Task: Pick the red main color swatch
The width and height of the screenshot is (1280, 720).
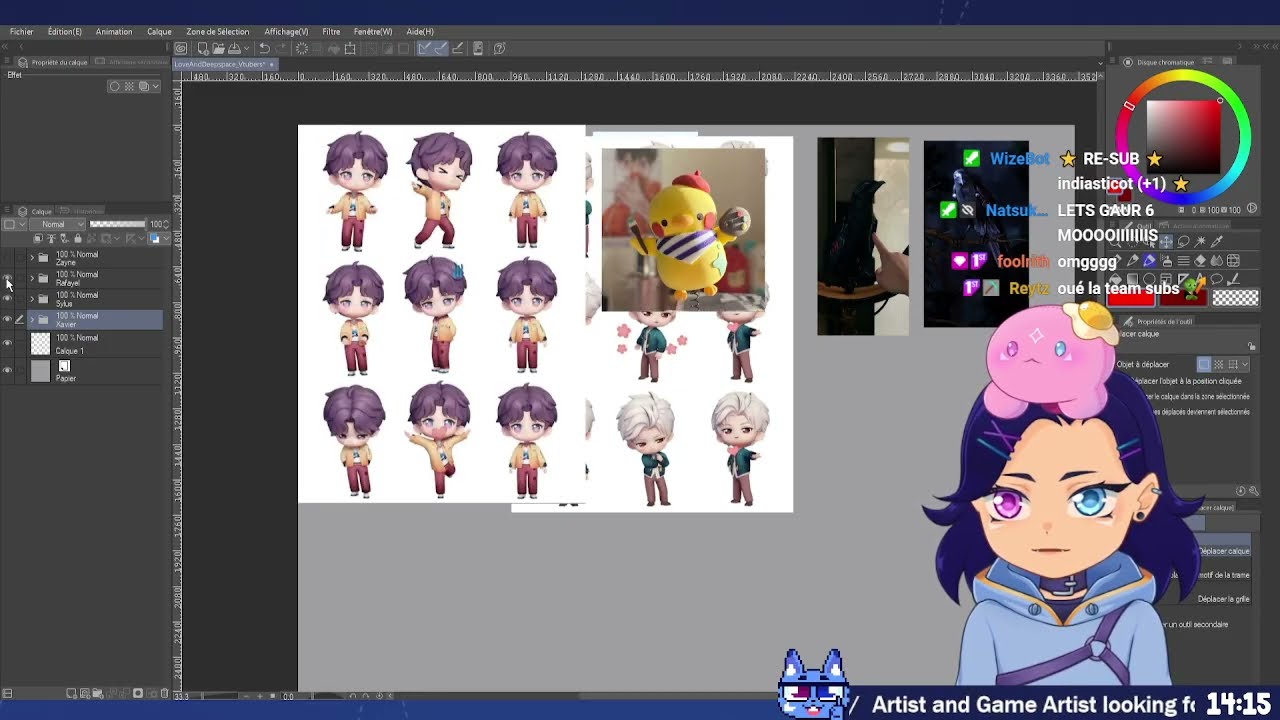Action: tap(1131, 297)
